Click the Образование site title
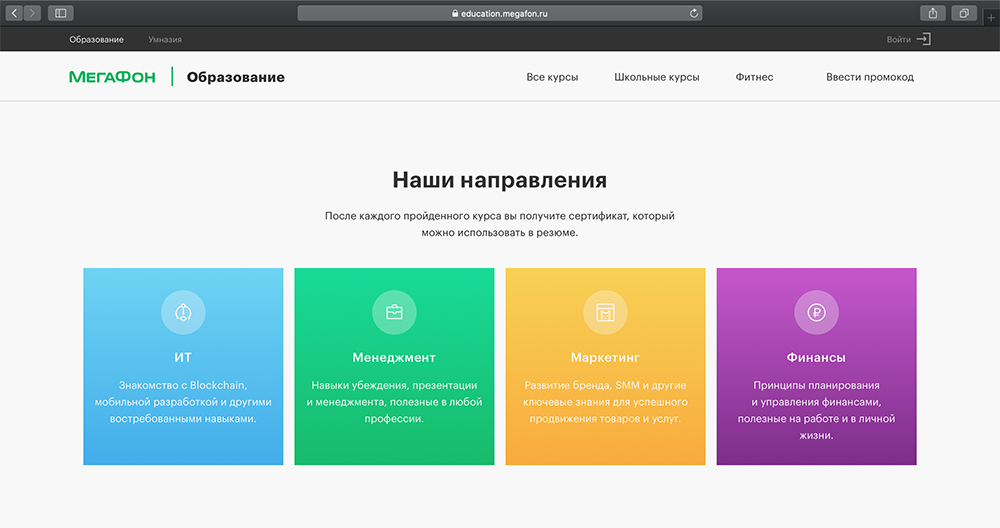This screenshot has width=1000, height=528. tap(235, 77)
